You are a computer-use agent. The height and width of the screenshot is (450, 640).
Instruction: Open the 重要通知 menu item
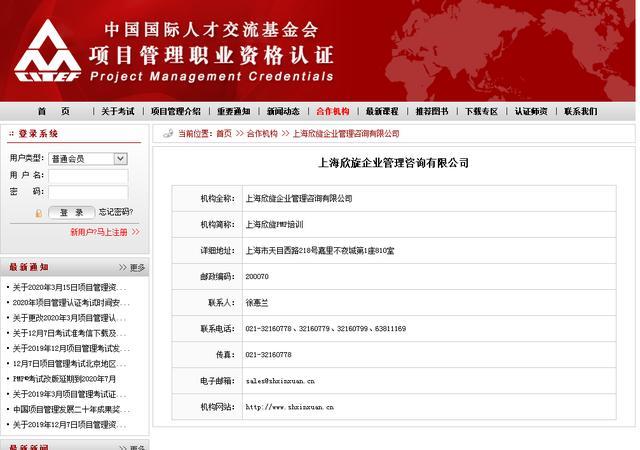tap(233, 111)
